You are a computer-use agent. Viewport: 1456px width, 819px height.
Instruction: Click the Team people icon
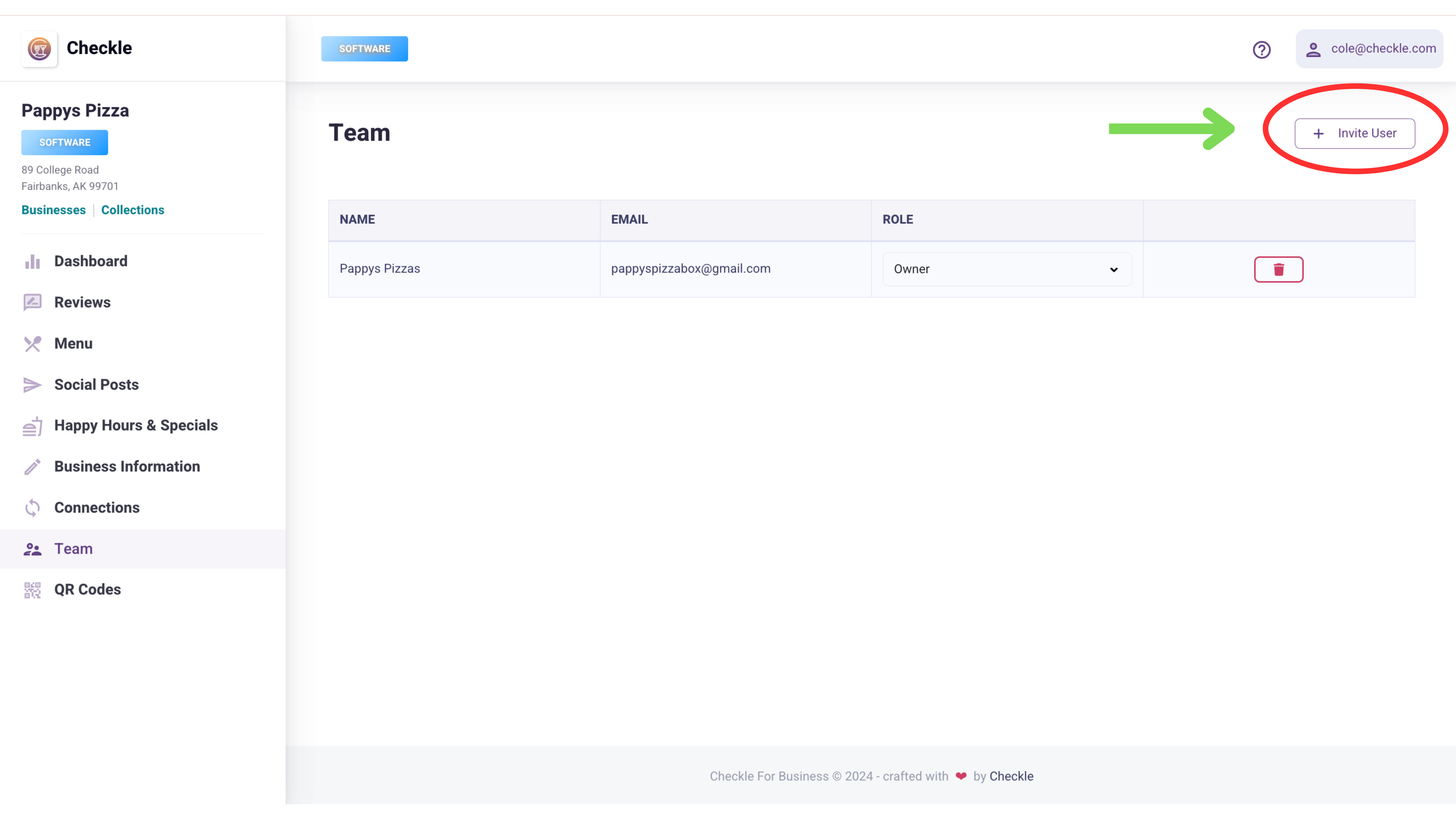point(32,549)
